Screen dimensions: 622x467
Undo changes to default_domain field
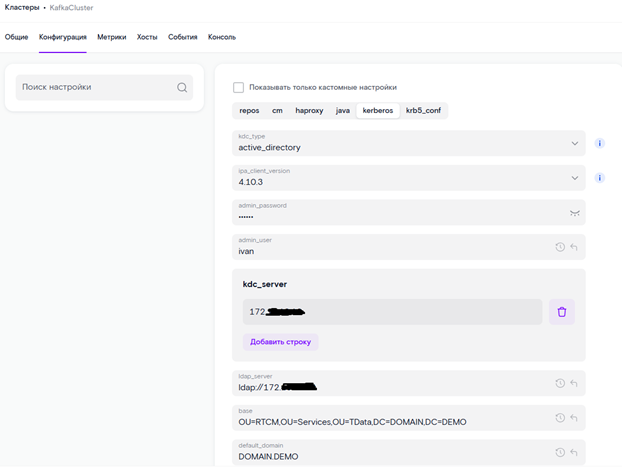(574, 452)
